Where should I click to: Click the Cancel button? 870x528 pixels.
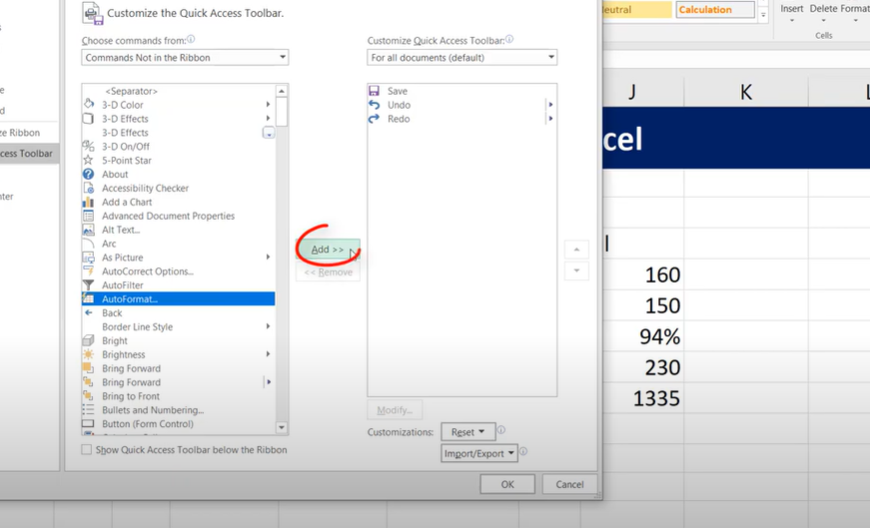[x=570, y=484]
